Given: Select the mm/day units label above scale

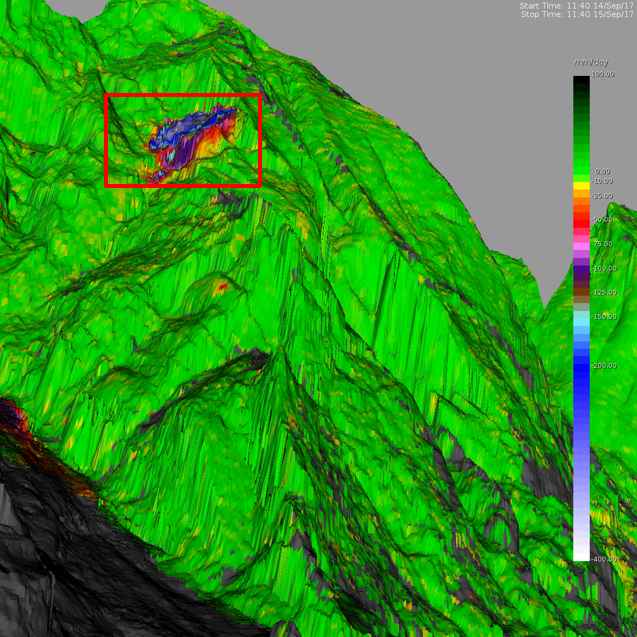Looking at the screenshot, I should [x=591, y=63].
